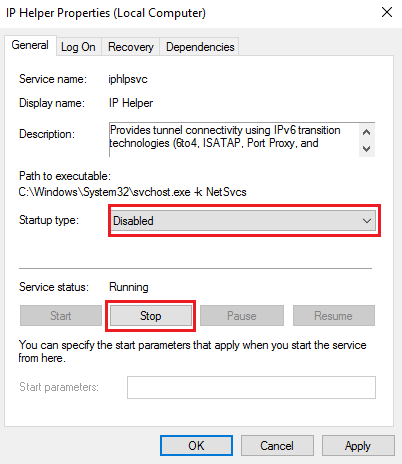Click inside the Description text box

pos(234,139)
